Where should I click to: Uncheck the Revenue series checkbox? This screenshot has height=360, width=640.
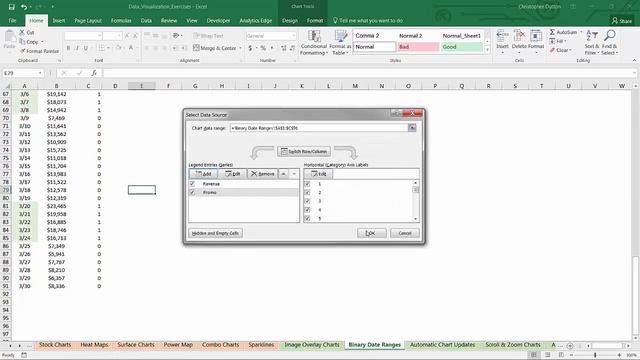[192, 184]
